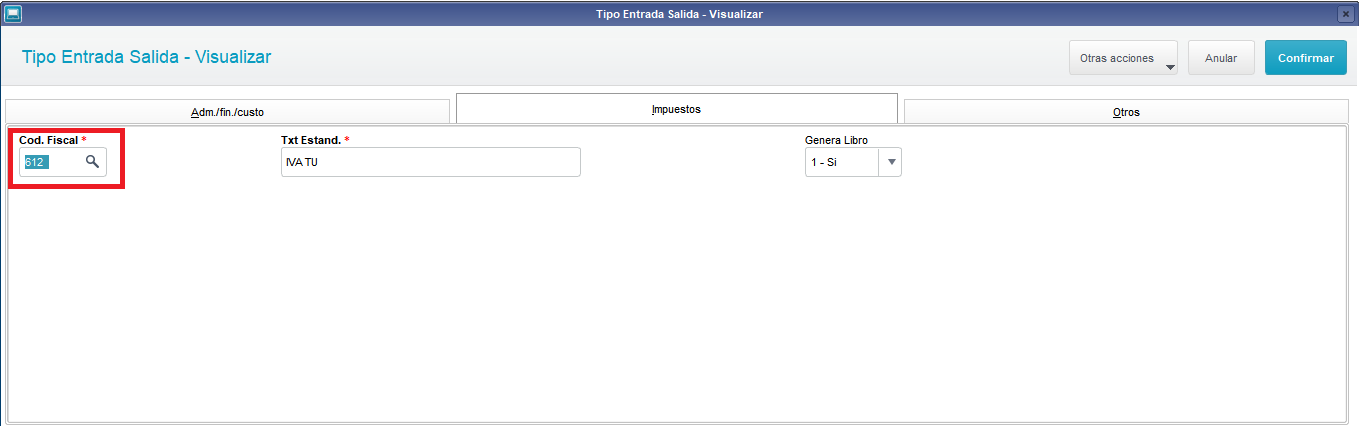
Task: Click the Anular button
Action: (x=1221, y=58)
